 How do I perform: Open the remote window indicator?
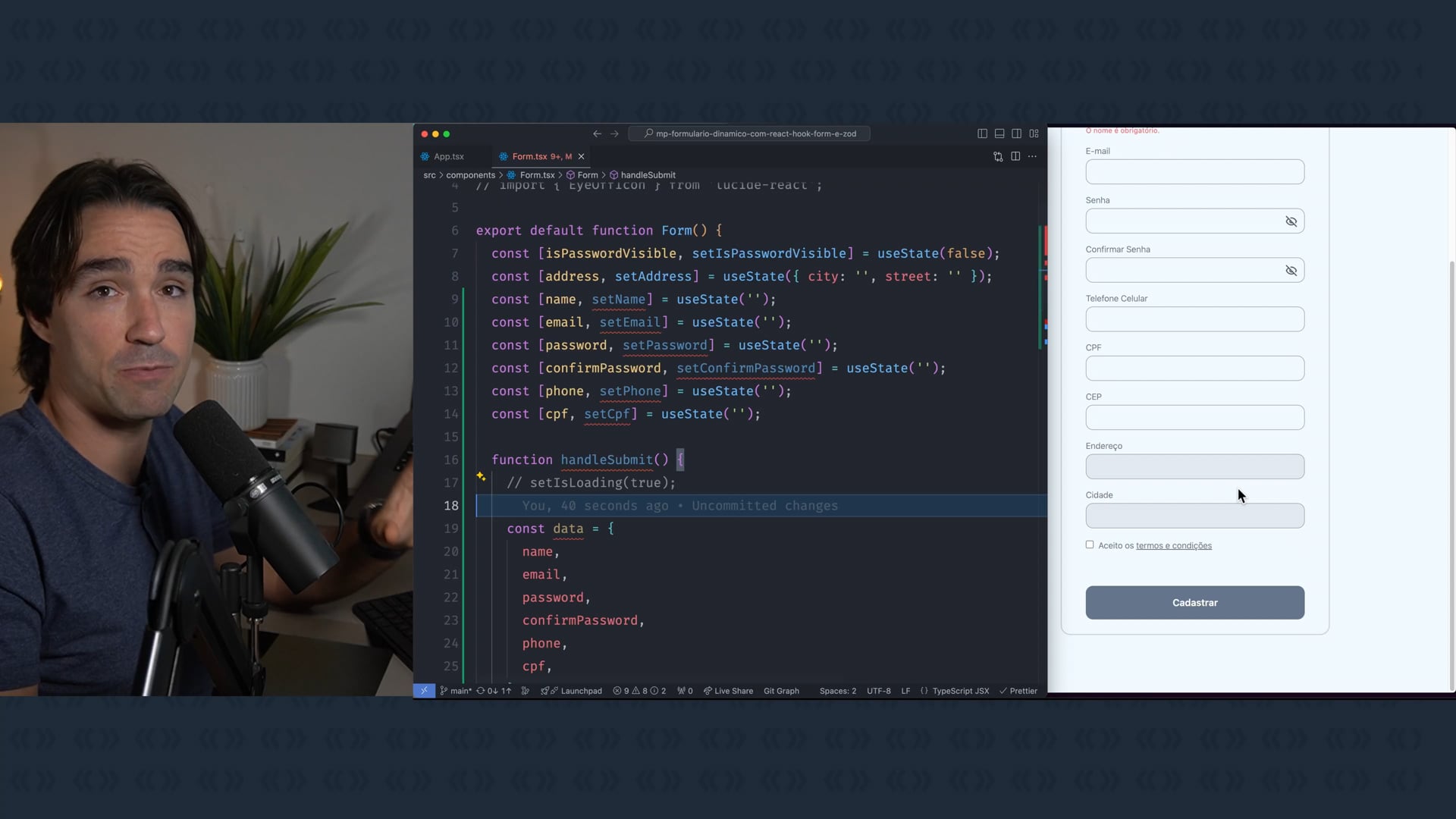point(424,691)
